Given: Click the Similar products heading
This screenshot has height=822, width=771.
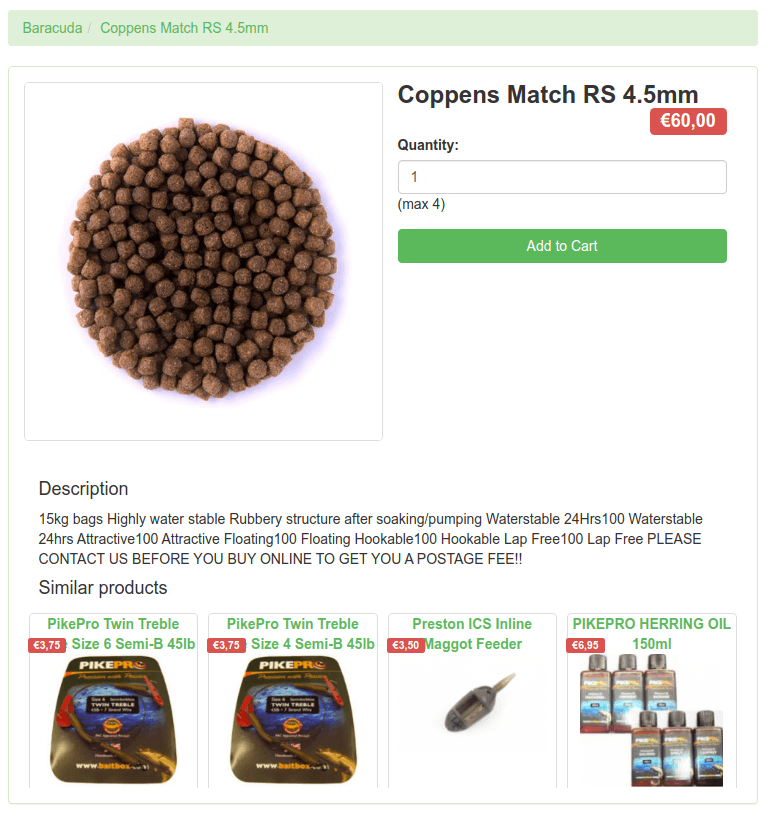Looking at the screenshot, I should pos(103,588).
